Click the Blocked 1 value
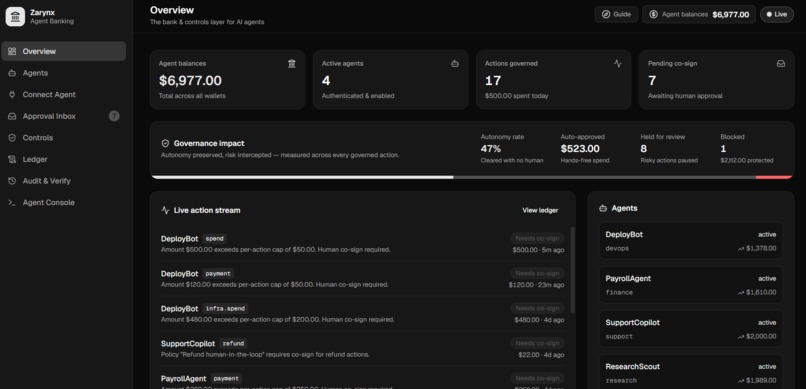Image resolution: width=806 pixels, height=389 pixels. [x=723, y=149]
